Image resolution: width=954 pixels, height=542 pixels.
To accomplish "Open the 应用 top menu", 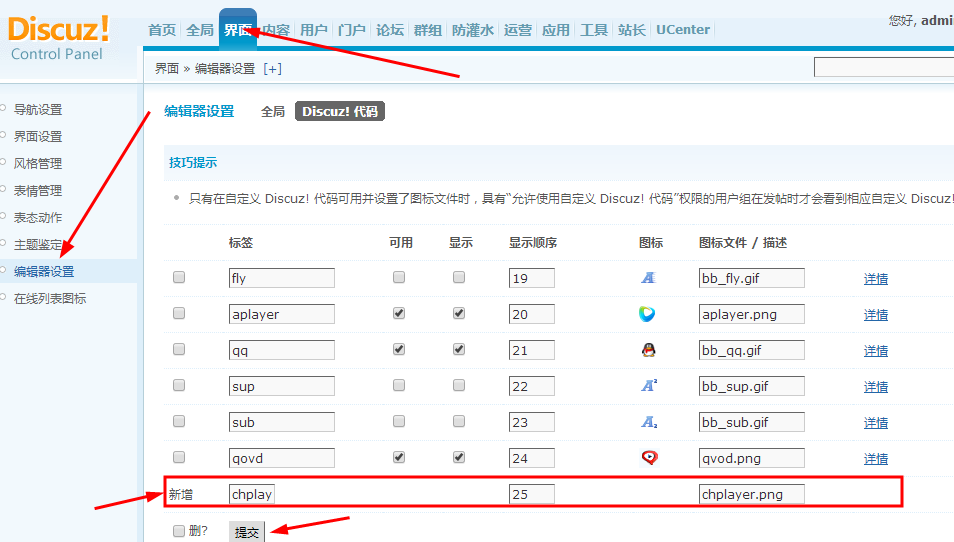I will tap(555, 30).
